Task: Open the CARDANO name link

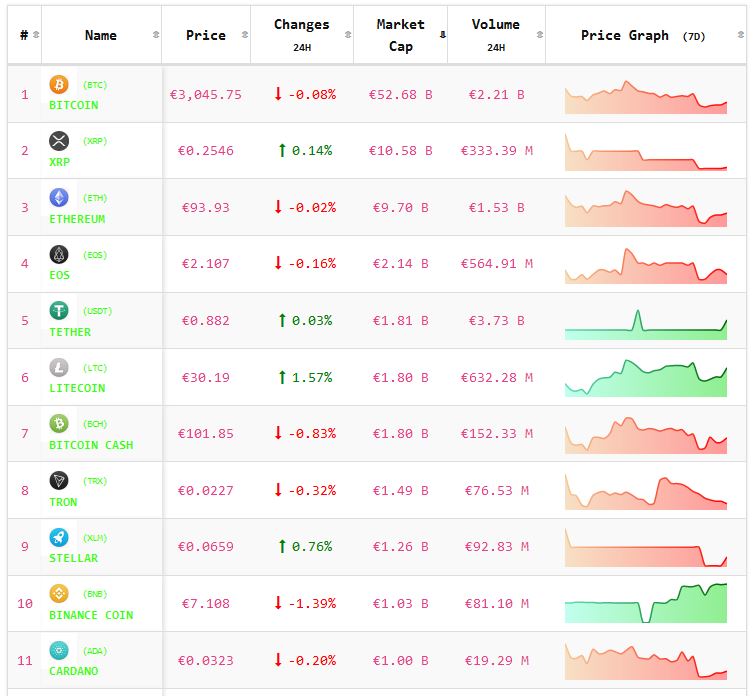Action: coord(74,671)
